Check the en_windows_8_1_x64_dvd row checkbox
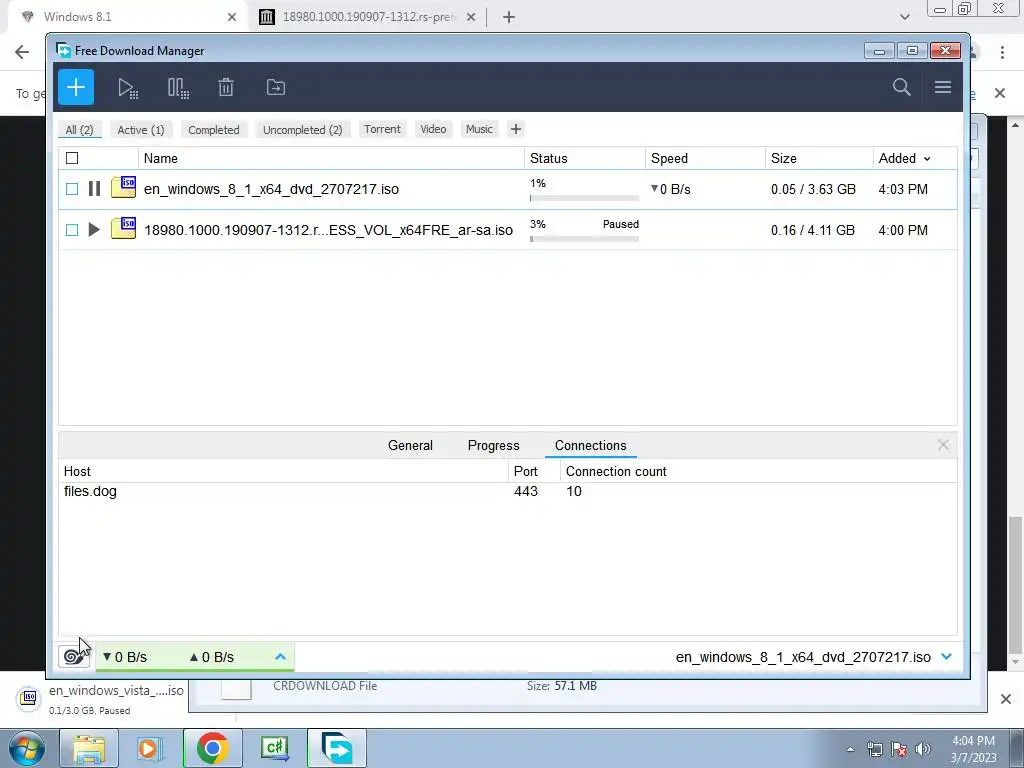1024x768 pixels. coord(72,189)
